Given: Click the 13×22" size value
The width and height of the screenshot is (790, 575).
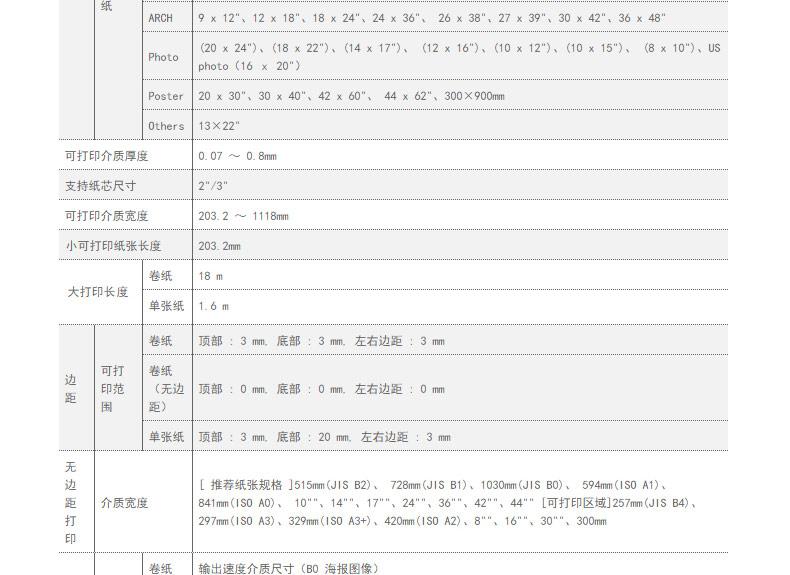Looking at the screenshot, I should pyautogui.click(x=219, y=126).
